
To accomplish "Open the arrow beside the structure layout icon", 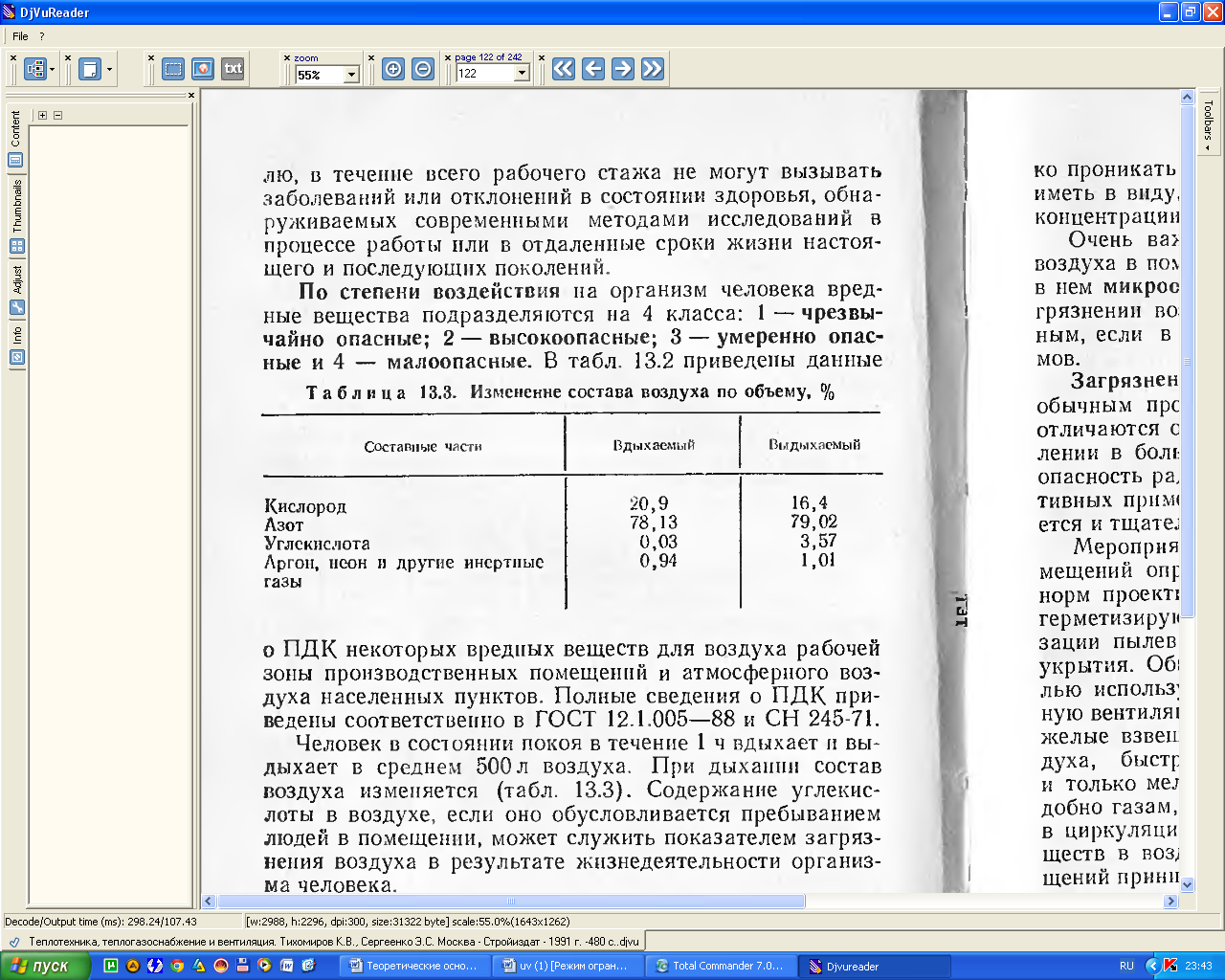I will tap(53, 69).
